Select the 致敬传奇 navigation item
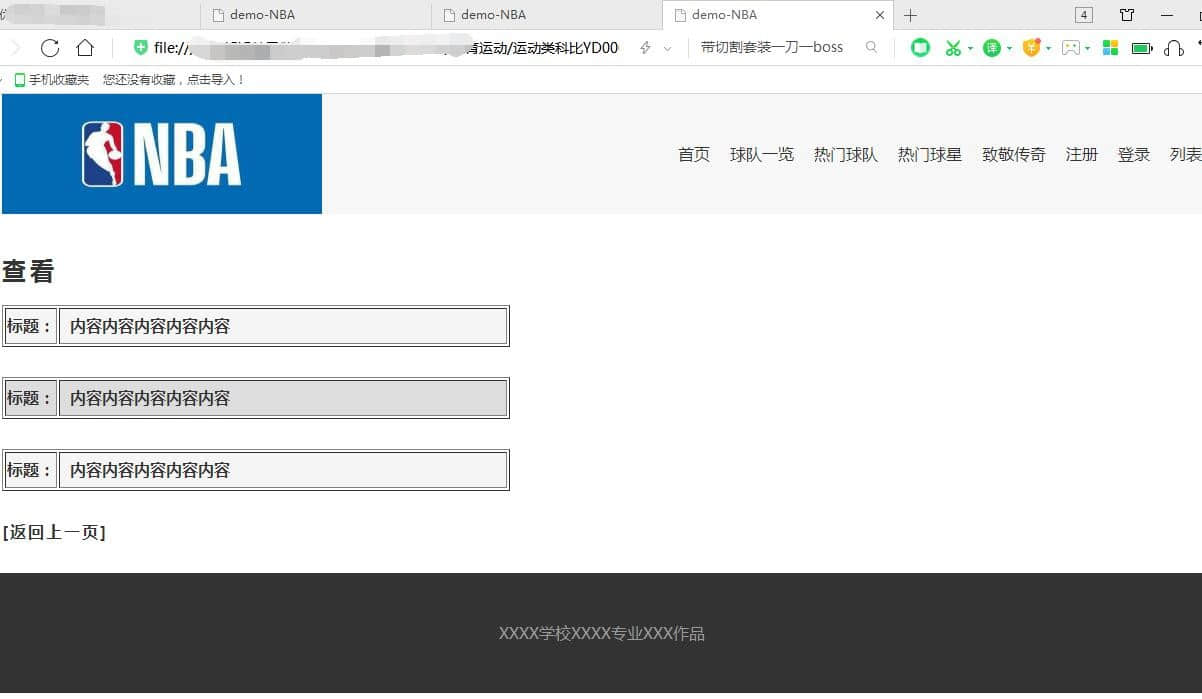Screen dimensions: 1202x699 [x=1013, y=154]
